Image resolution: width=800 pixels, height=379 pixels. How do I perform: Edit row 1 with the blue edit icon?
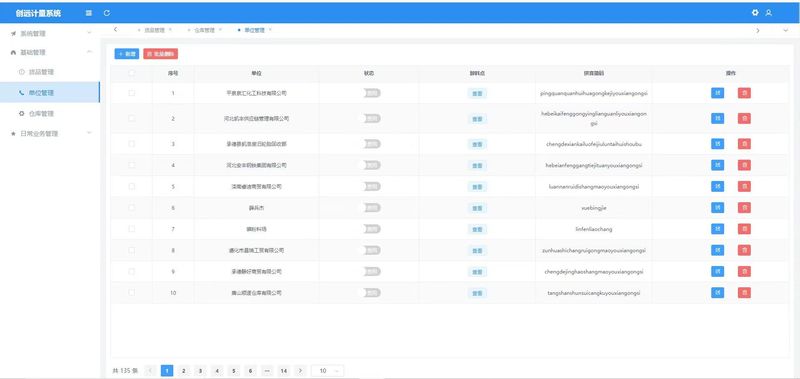(x=717, y=93)
